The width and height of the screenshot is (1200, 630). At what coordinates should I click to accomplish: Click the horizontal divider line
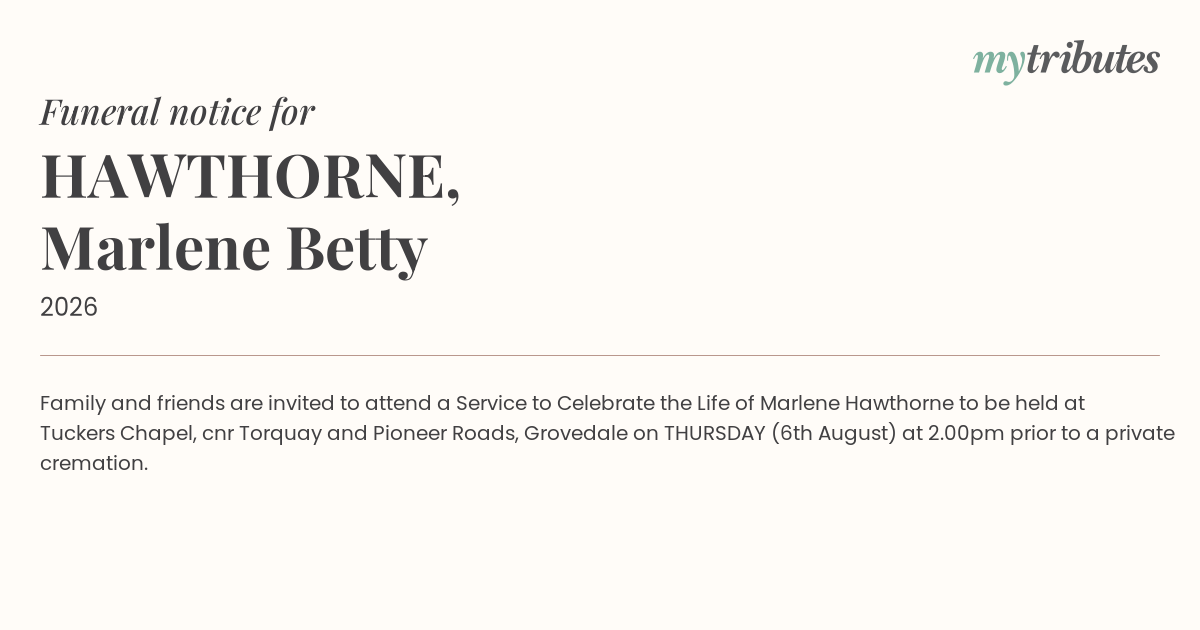[x=600, y=355]
